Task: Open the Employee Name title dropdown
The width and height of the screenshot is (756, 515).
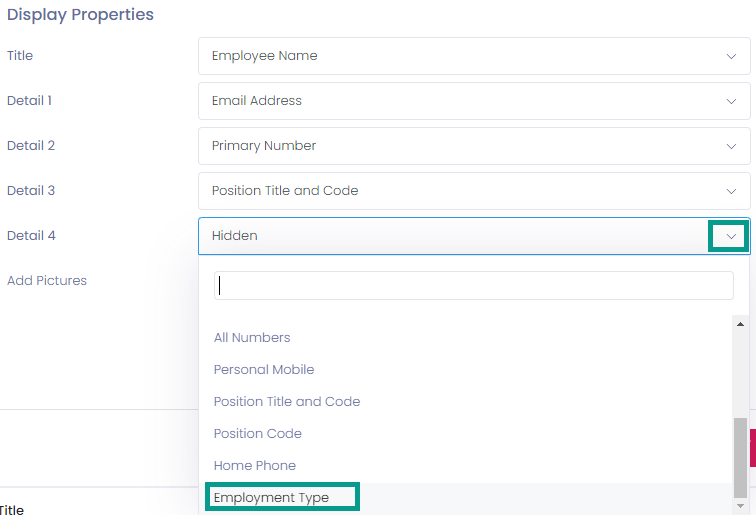Action: click(x=474, y=56)
